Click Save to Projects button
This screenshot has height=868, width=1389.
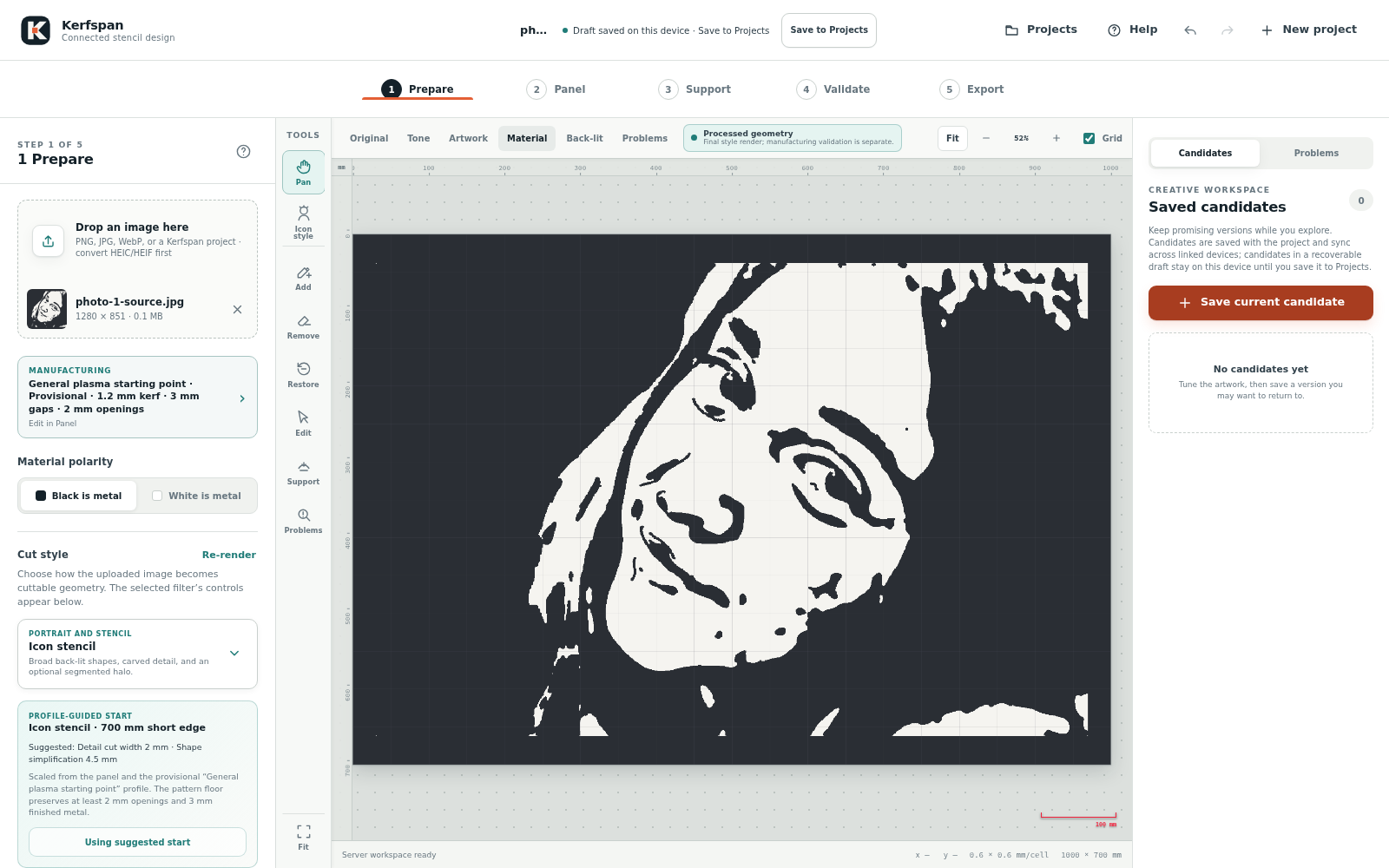click(829, 30)
